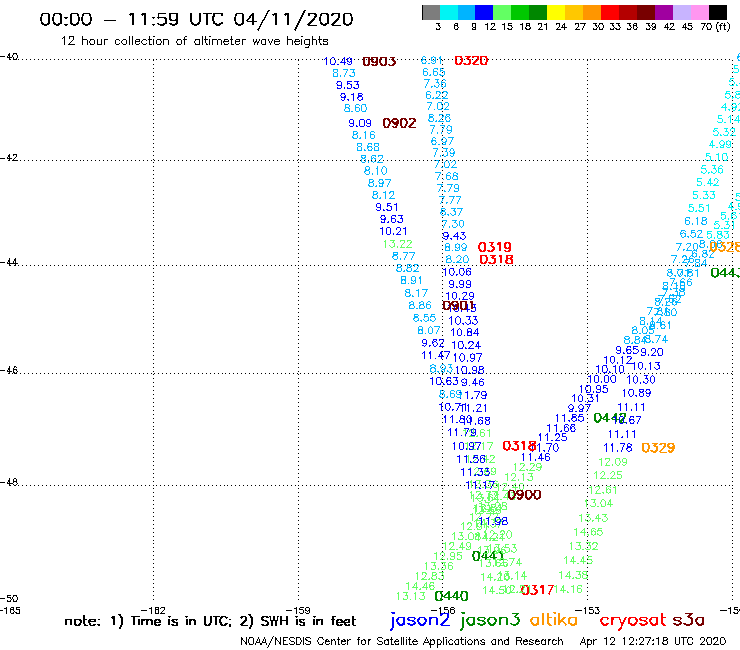Click the 'jason3' satellite legend label
740x650 pixels.
pos(490,620)
